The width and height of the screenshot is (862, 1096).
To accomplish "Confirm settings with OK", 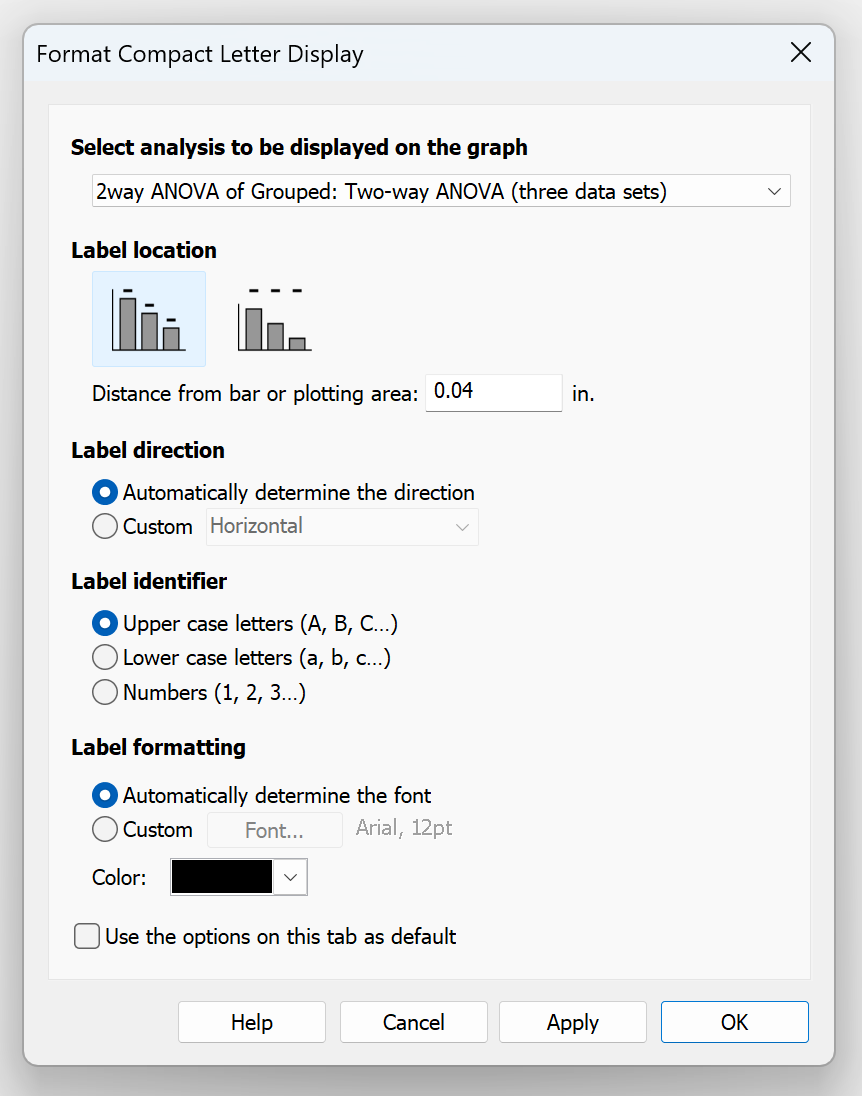I will pos(734,1022).
